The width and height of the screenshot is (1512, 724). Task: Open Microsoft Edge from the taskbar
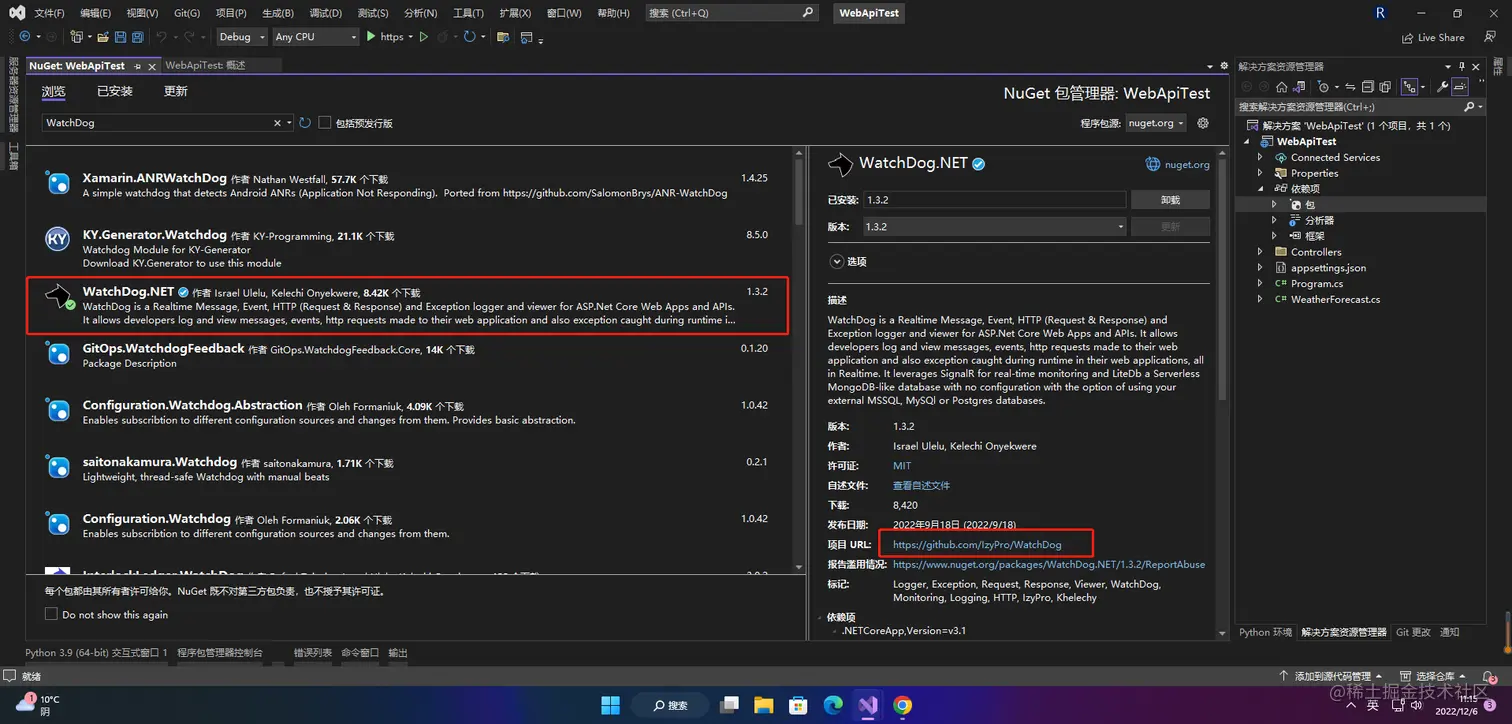point(833,705)
